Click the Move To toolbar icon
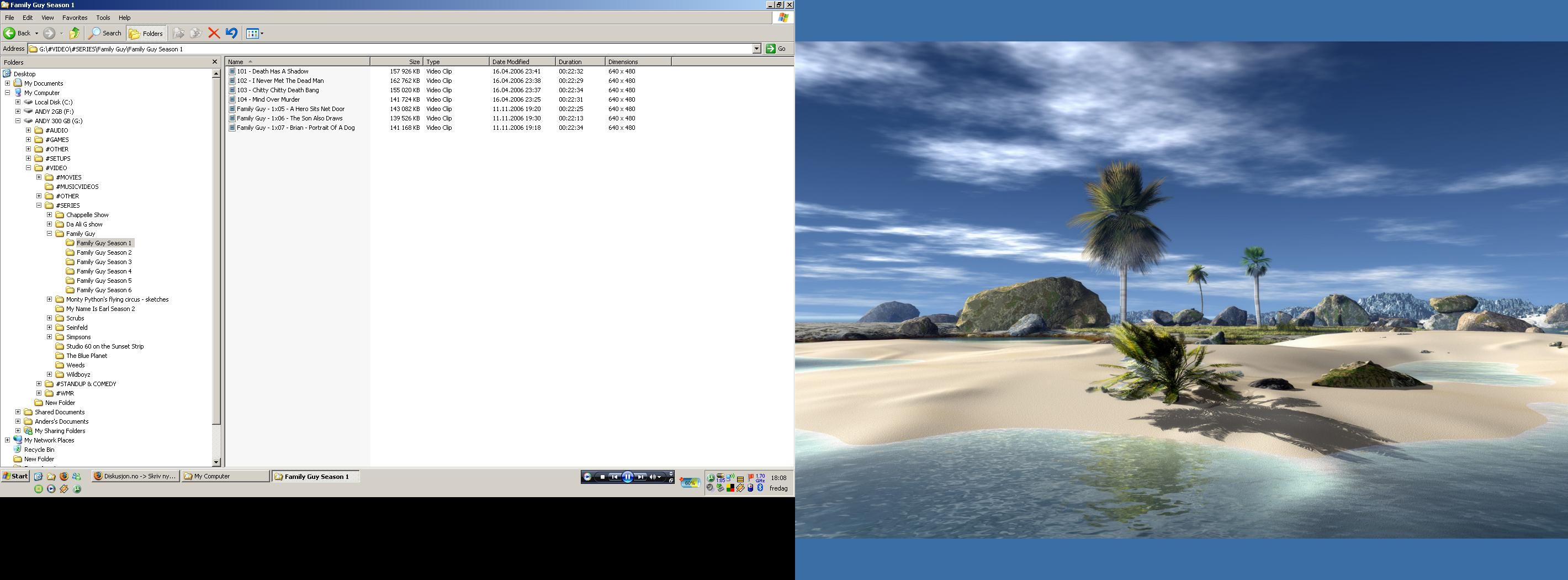This screenshot has height=580, width=1568. coord(178,33)
